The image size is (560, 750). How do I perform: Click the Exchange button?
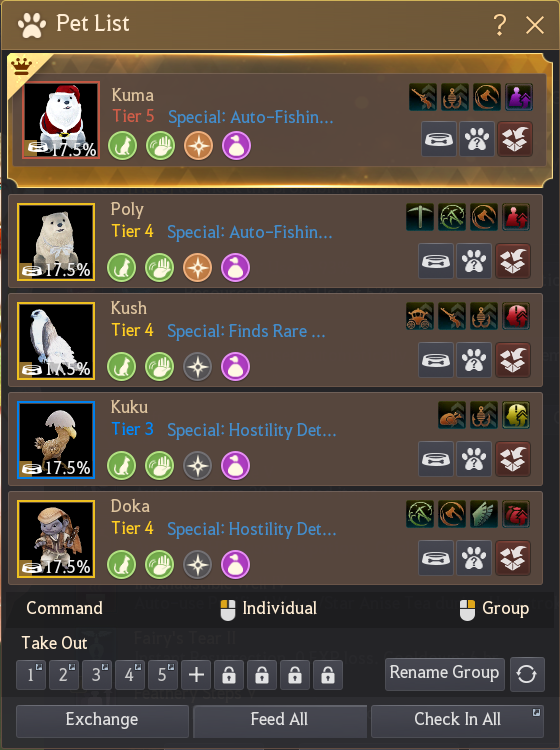coord(102,720)
